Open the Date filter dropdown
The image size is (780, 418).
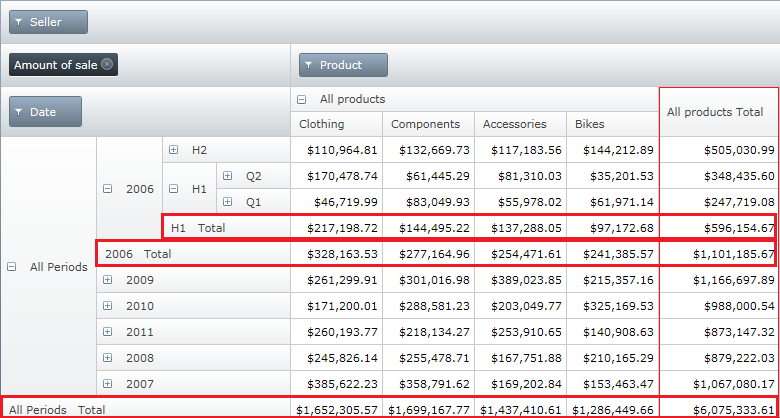click(45, 112)
